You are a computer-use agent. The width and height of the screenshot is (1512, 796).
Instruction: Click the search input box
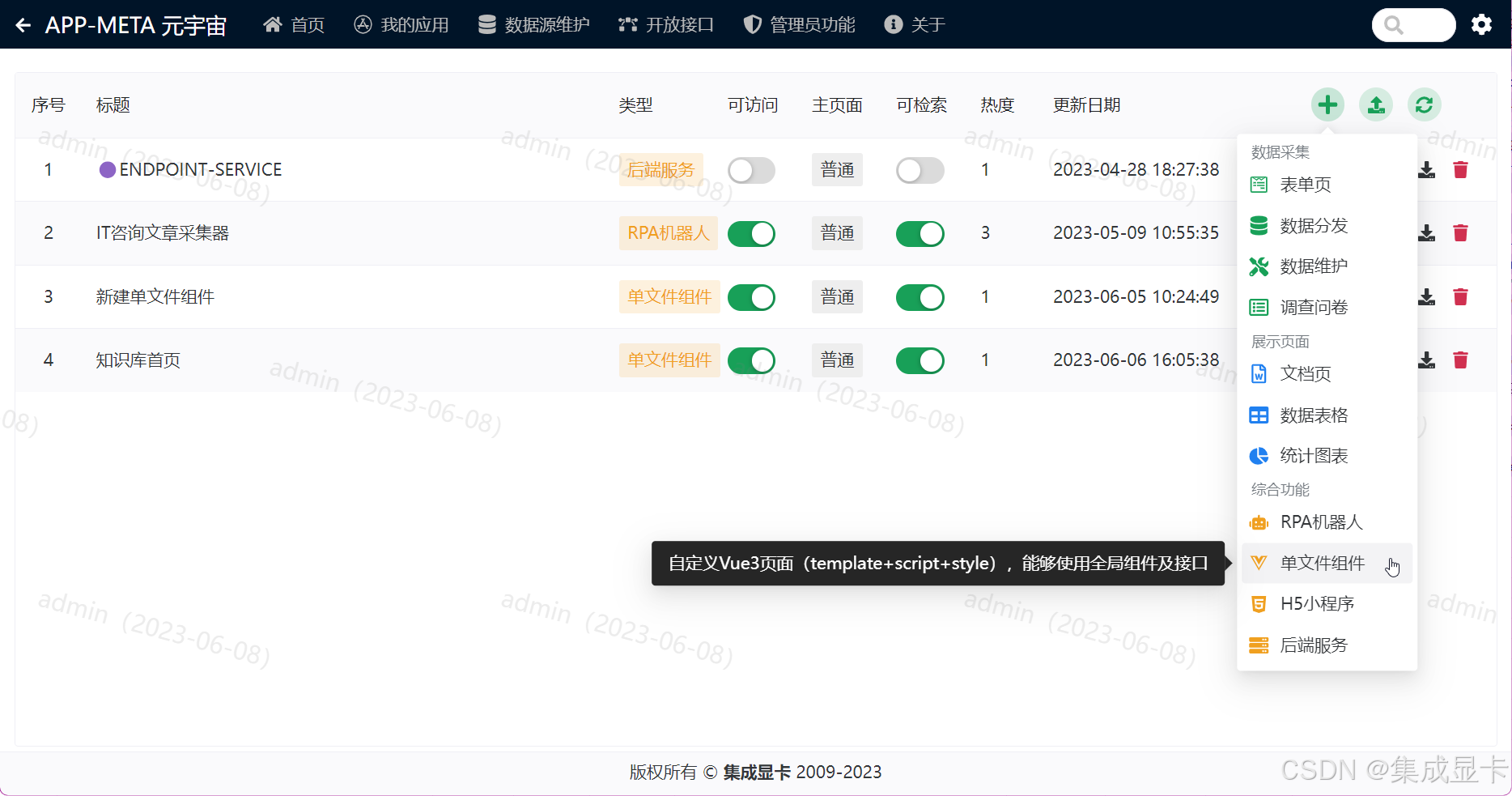coord(1413,25)
